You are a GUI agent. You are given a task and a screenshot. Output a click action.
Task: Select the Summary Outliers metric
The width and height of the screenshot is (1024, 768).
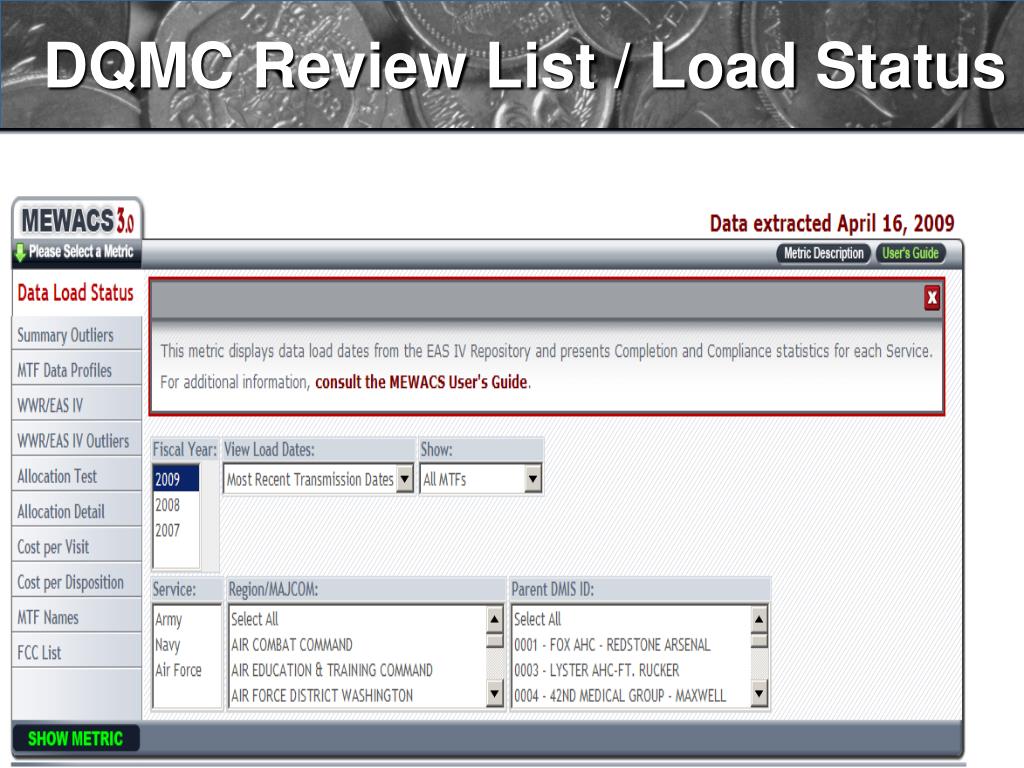(77, 336)
